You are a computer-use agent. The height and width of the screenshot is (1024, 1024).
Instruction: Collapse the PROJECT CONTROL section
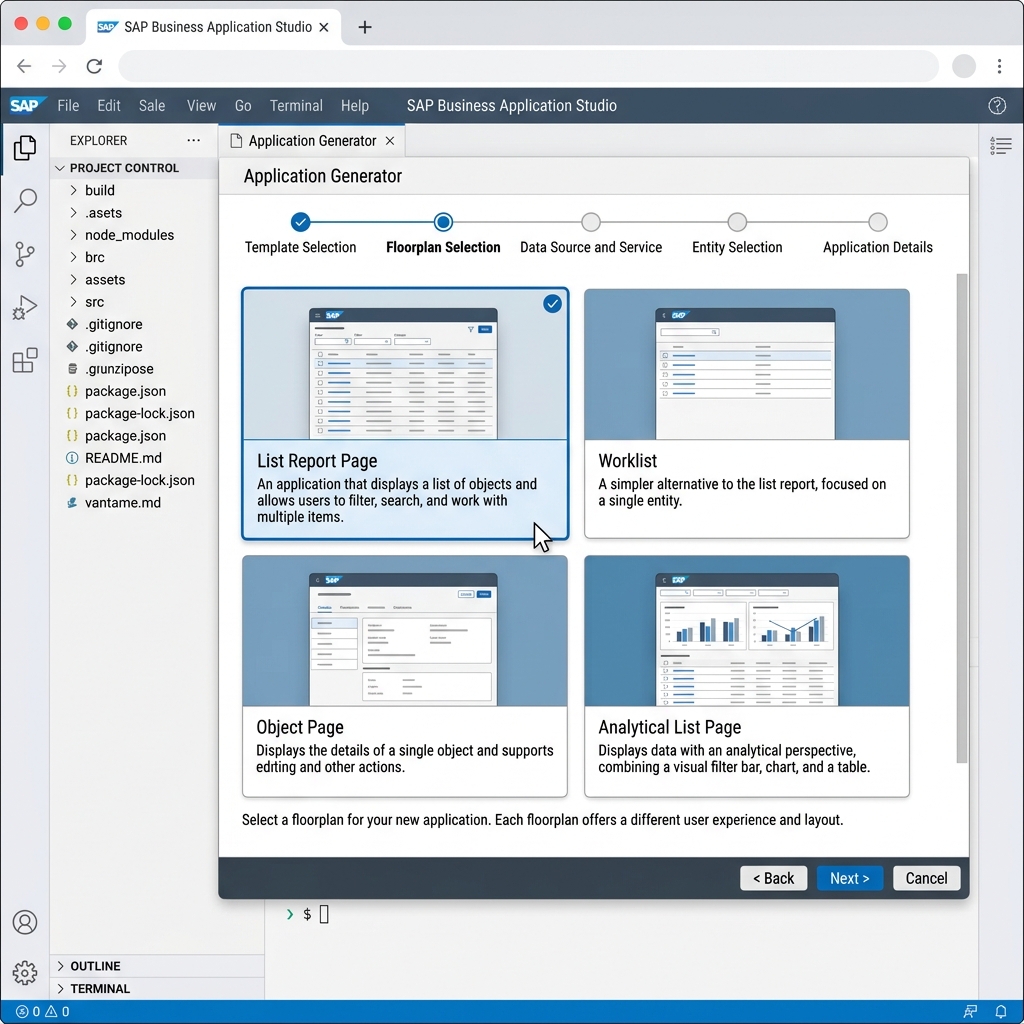59,168
